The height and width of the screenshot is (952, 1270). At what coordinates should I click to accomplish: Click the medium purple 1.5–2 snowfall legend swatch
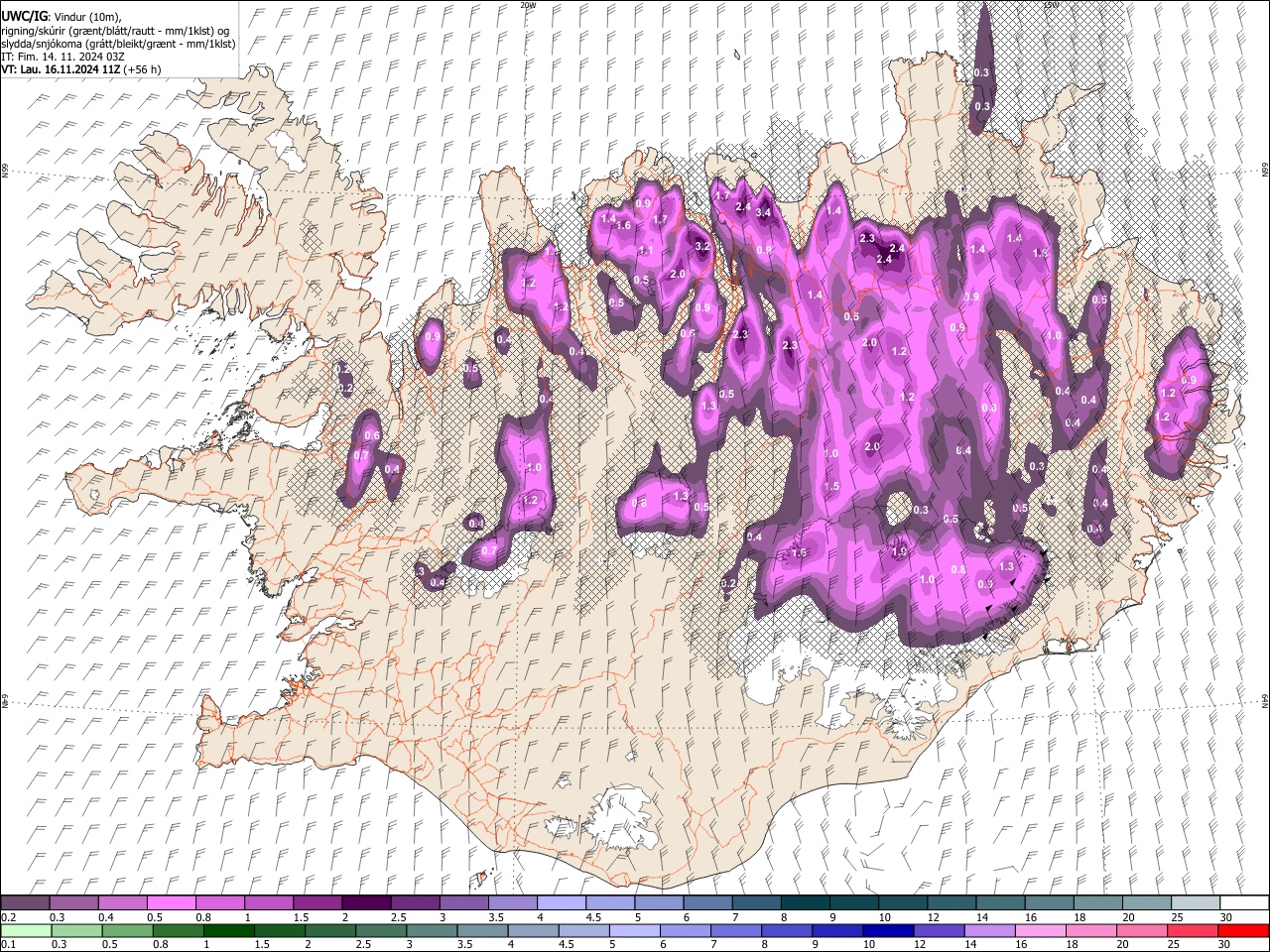(317, 903)
